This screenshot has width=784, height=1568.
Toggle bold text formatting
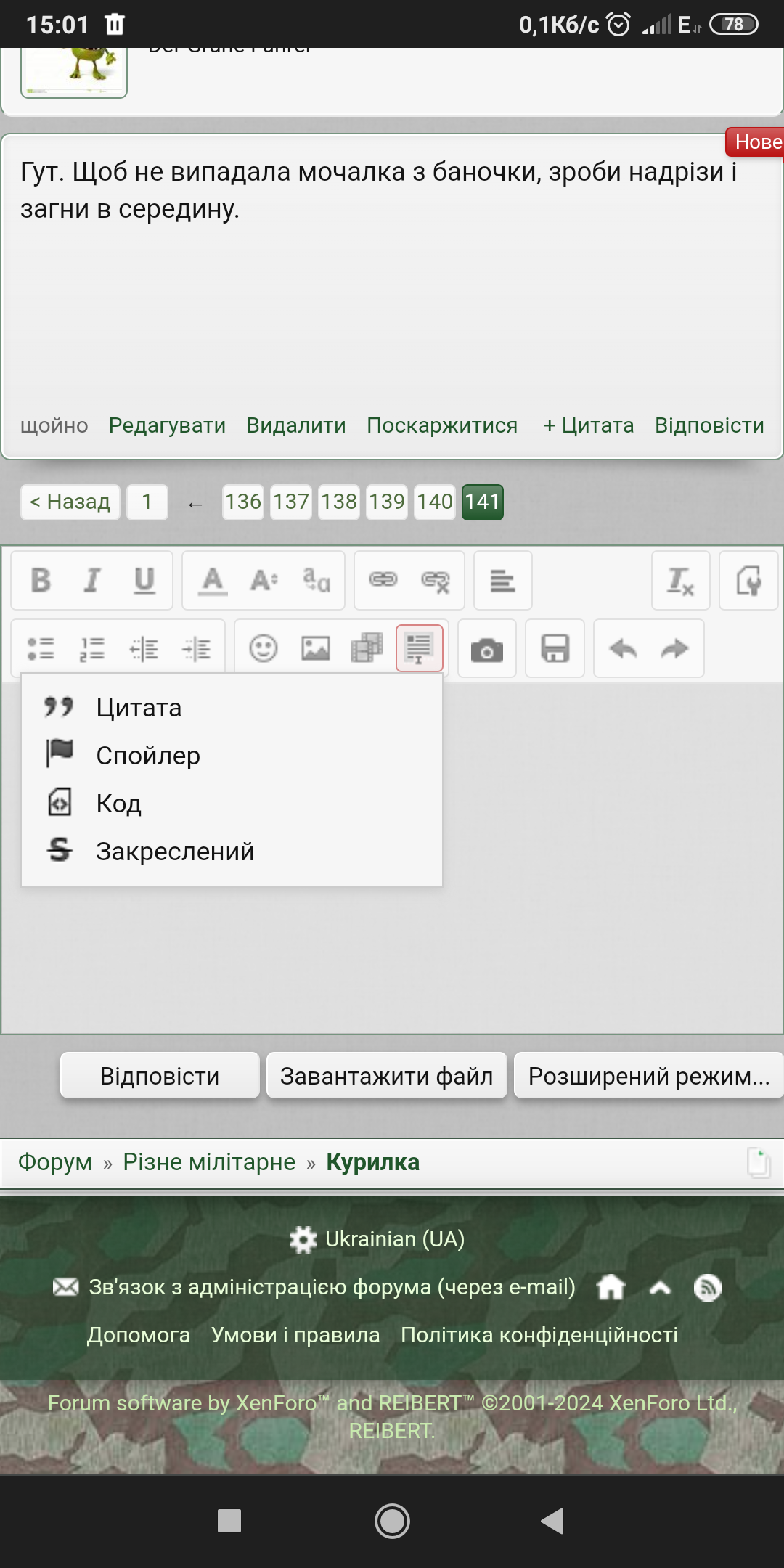tap(41, 581)
